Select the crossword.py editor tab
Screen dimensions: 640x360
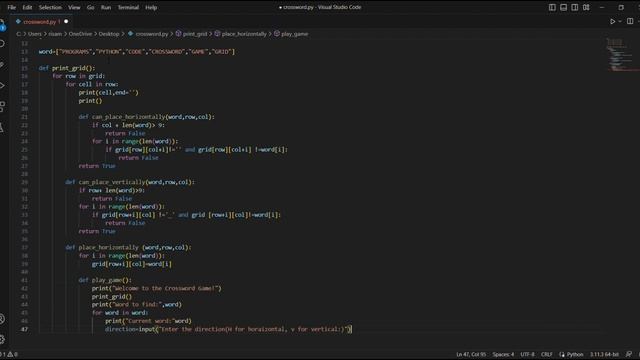pos(40,22)
